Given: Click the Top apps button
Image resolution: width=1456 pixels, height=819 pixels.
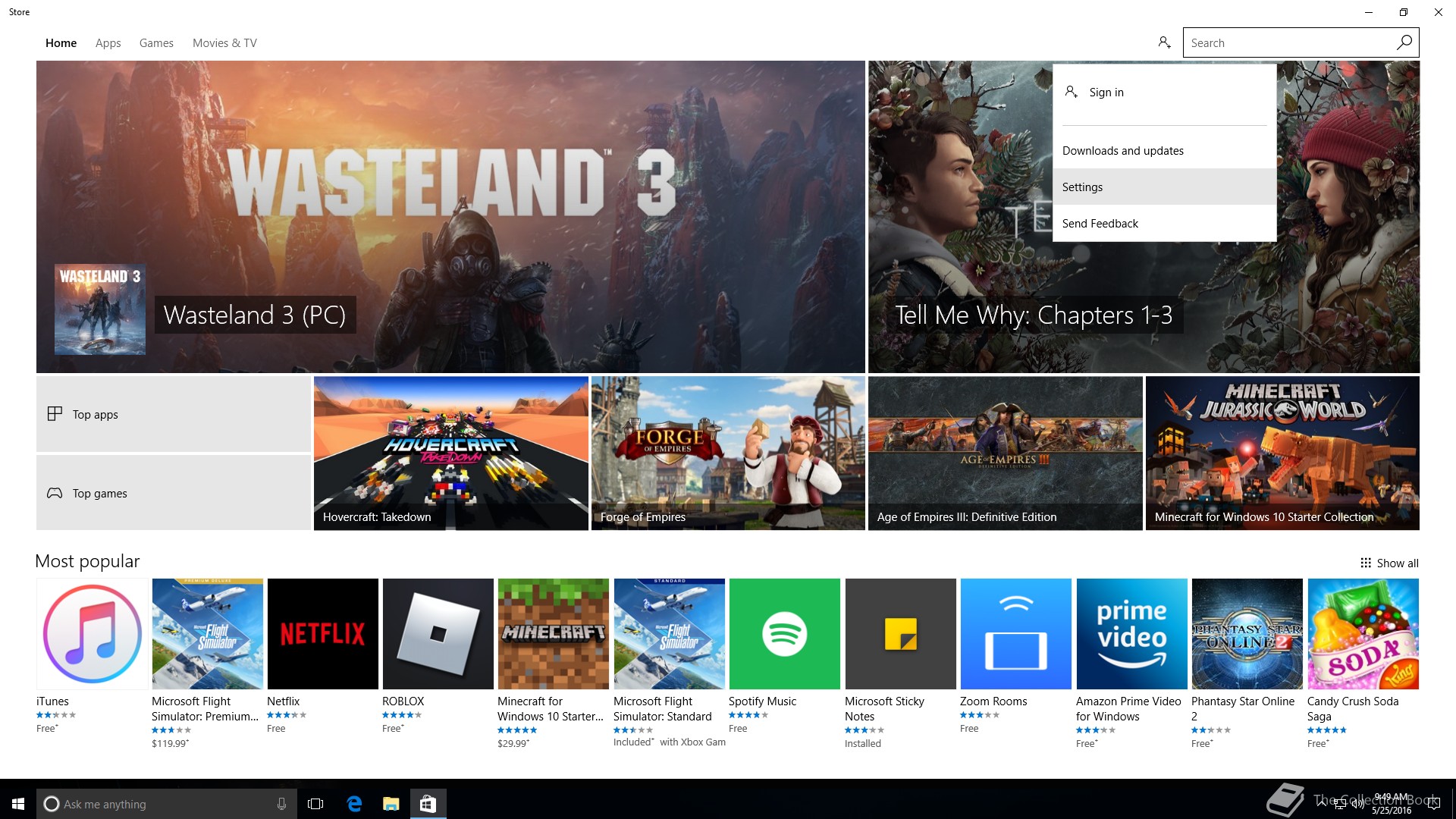Looking at the screenshot, I should click(x=173, y=414).
